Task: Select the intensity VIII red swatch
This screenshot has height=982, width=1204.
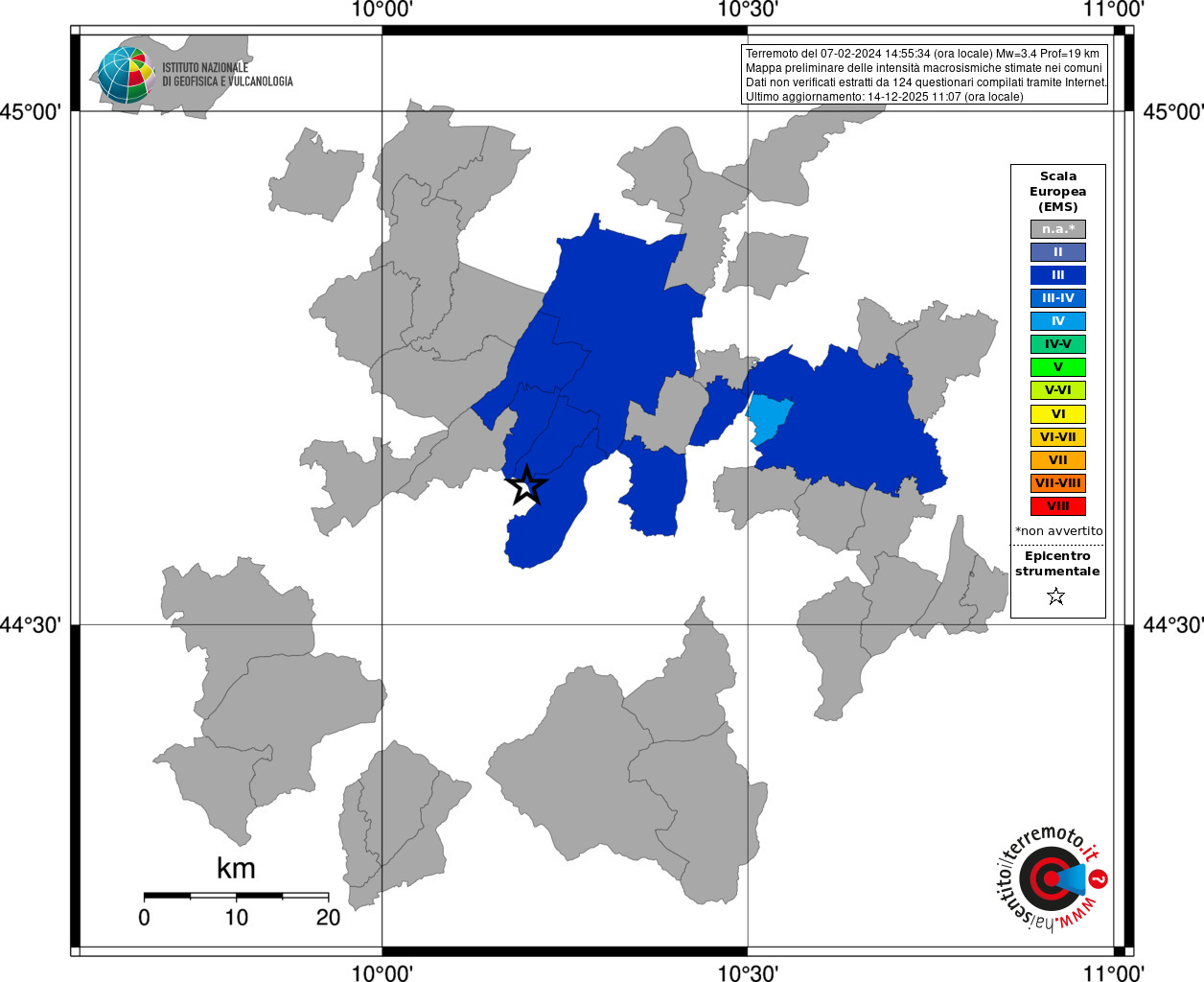Action: click(1058, 506)
